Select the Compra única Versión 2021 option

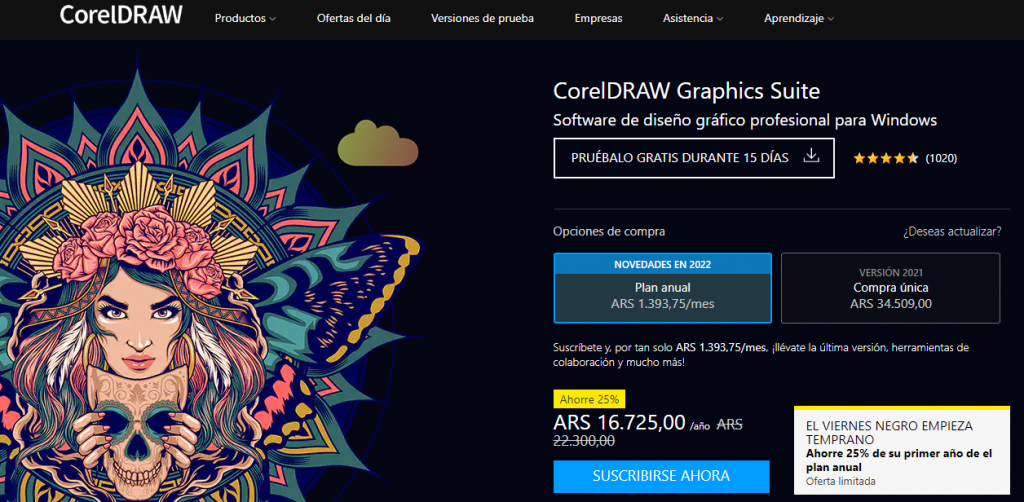[x=891, y=288]
